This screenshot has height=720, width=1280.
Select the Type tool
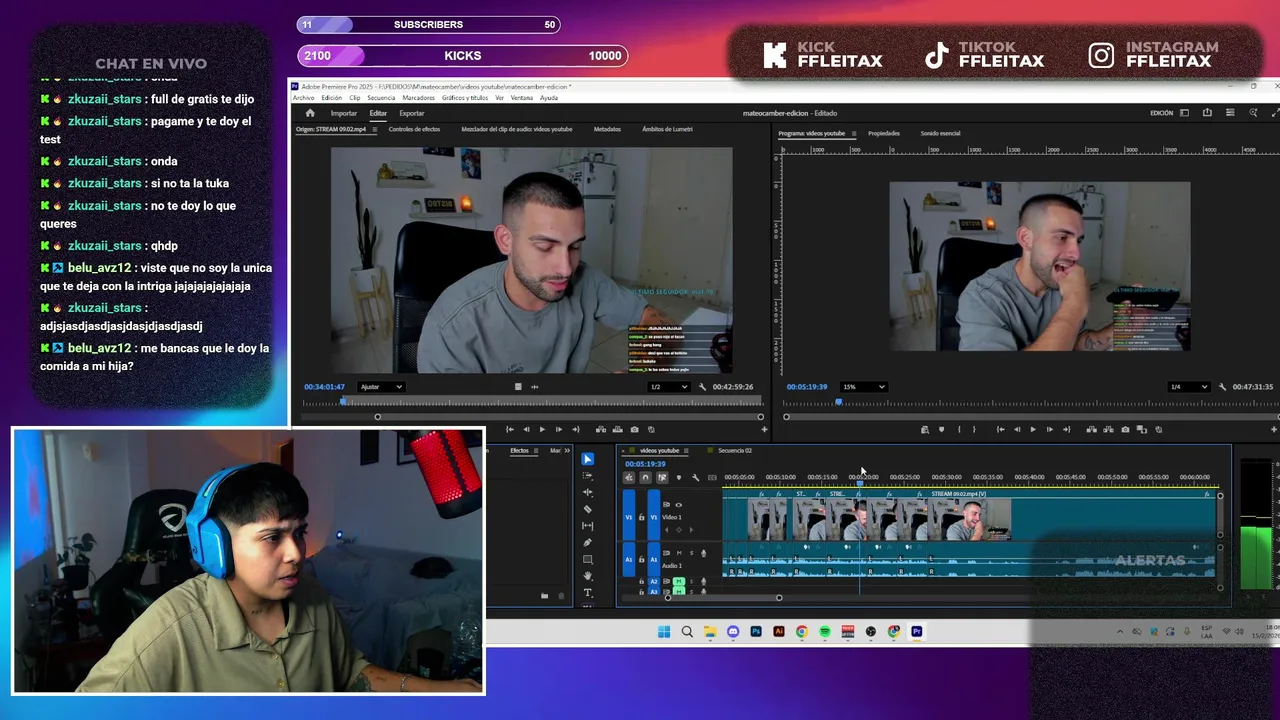coord(588,593)
